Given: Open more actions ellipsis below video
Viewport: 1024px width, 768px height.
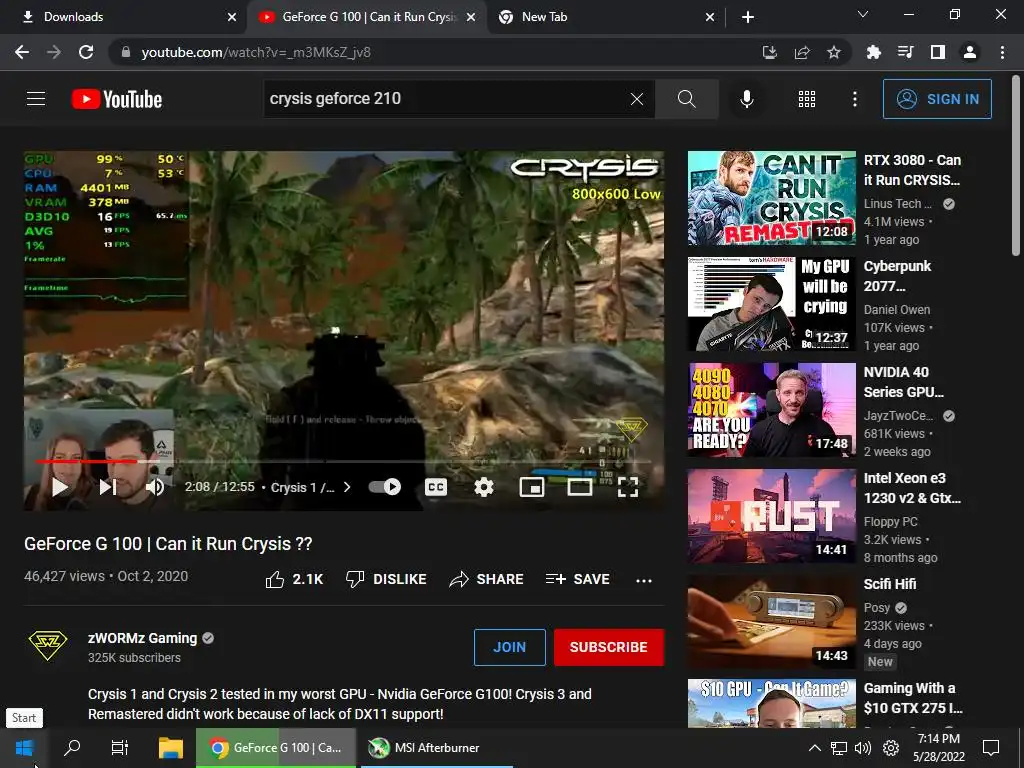Looking at the screenshot, I should 644,580.
